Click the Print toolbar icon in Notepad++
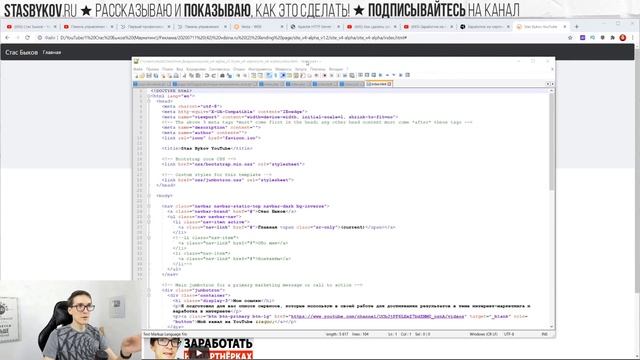Image resolution: width=640 pixels, height=360 pixels. [176, 76]
